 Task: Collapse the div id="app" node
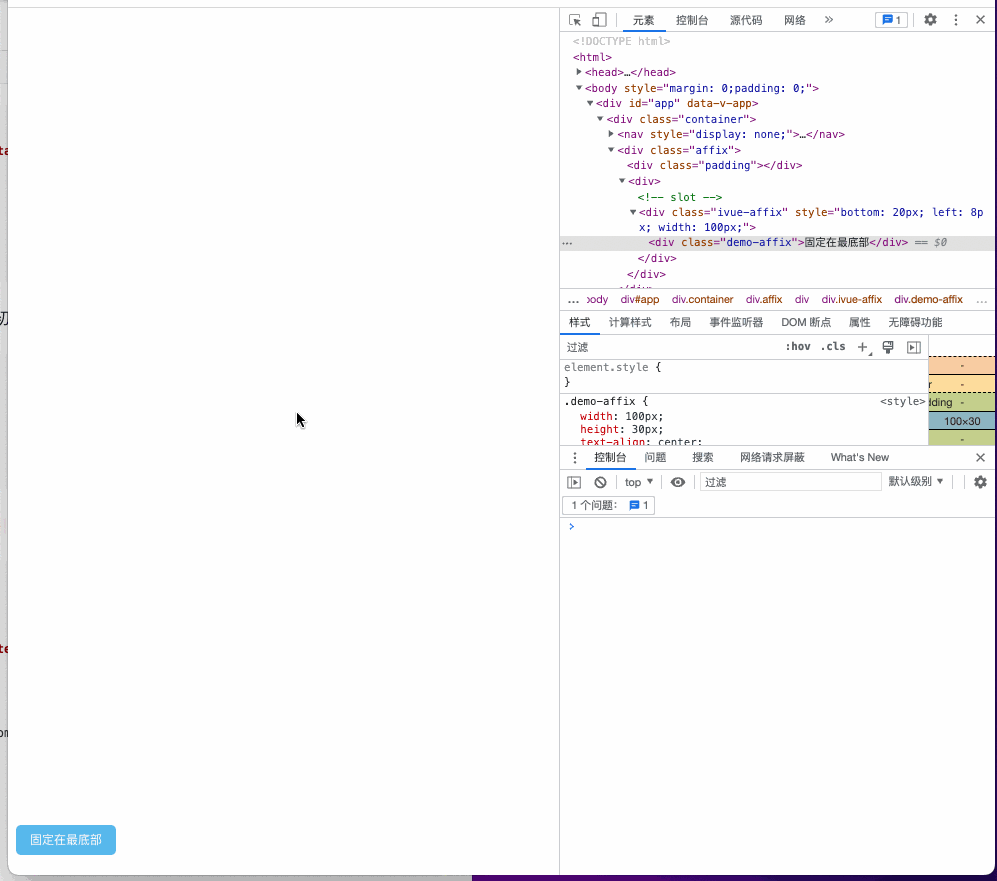(589, 104)
